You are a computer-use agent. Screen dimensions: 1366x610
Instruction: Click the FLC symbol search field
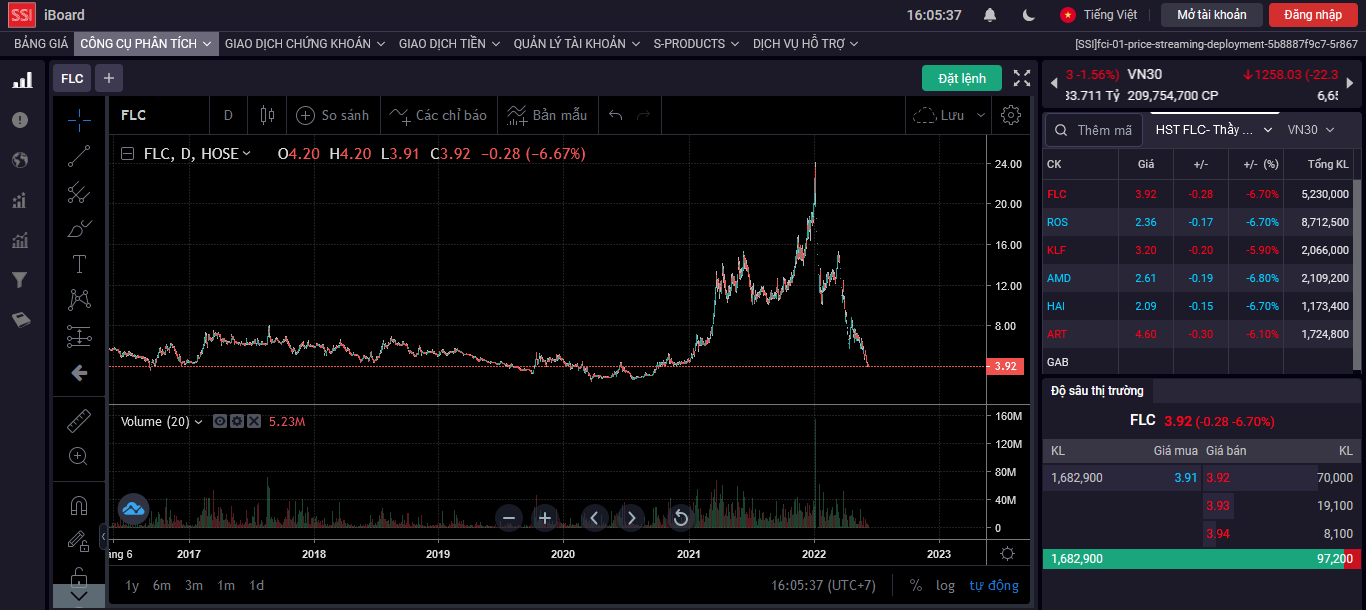click(x=158, y=115)
